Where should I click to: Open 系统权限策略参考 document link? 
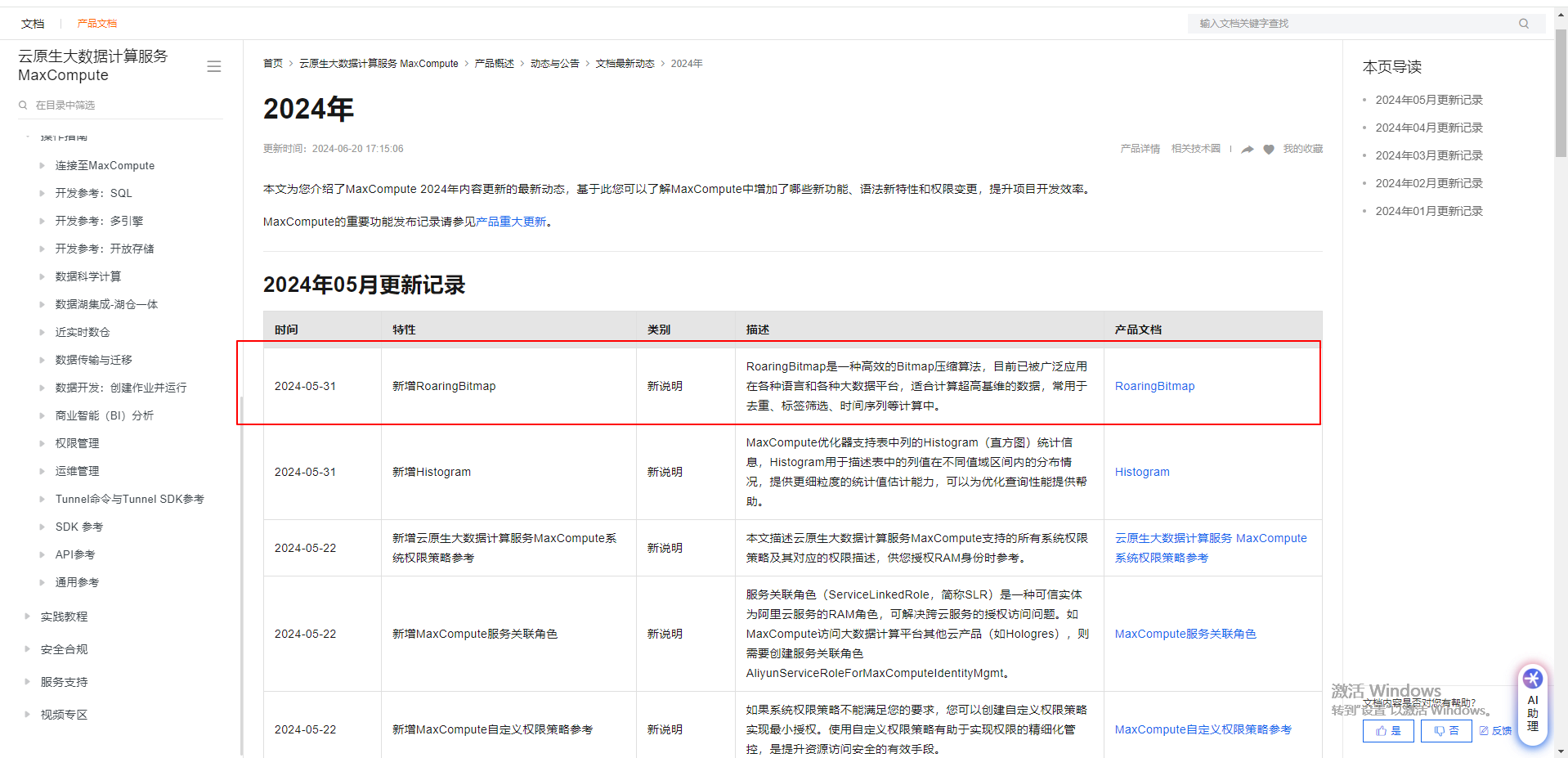1211,548
